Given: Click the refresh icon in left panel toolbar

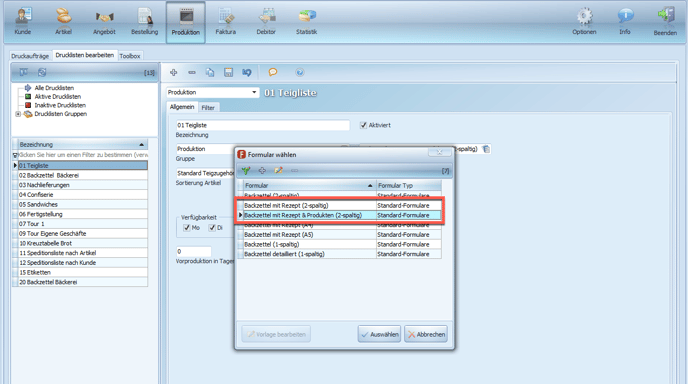Looking at the screenshot, I should [42, 72].
